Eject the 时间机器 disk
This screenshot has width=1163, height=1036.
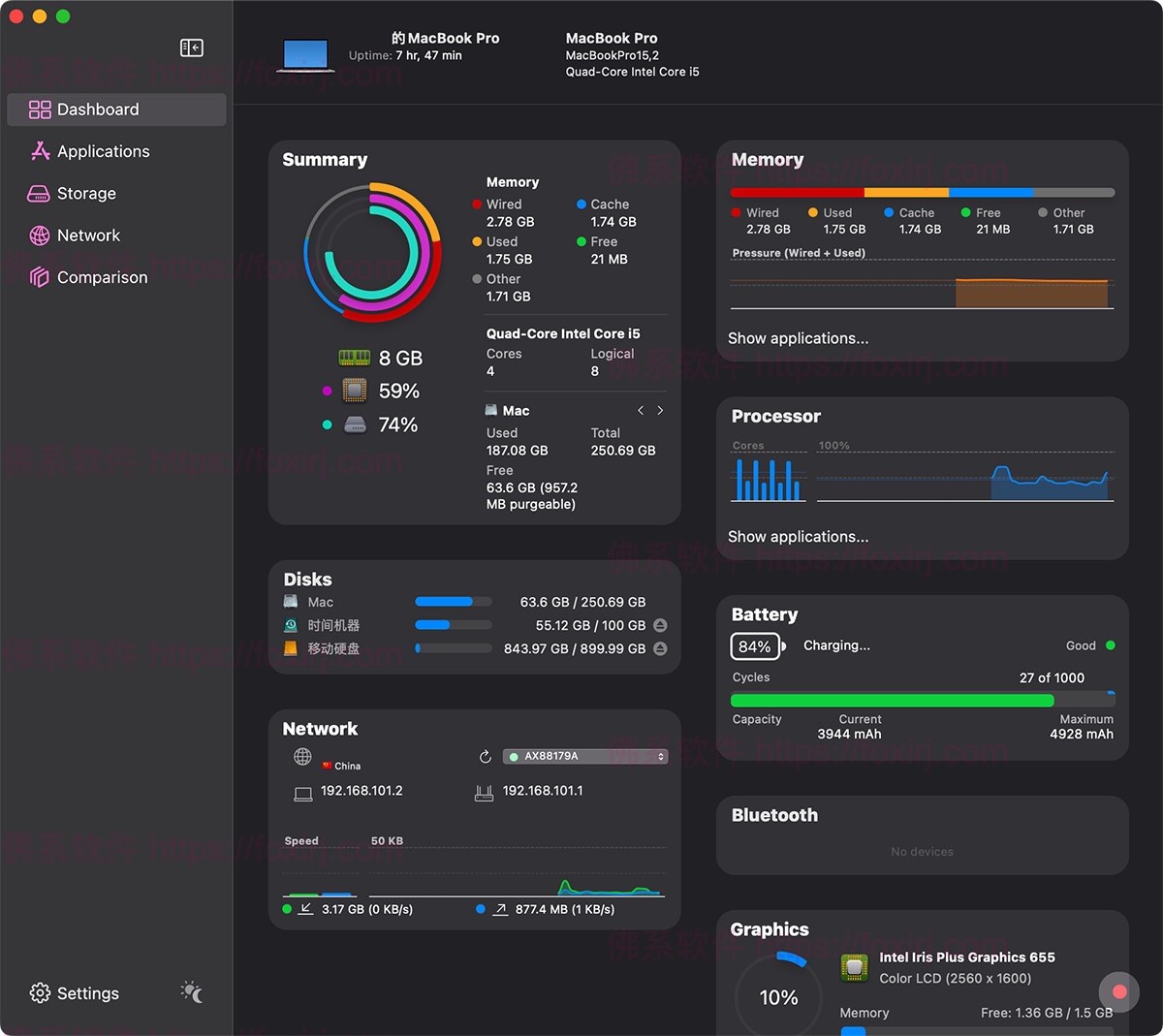click(x=660, y=625)
